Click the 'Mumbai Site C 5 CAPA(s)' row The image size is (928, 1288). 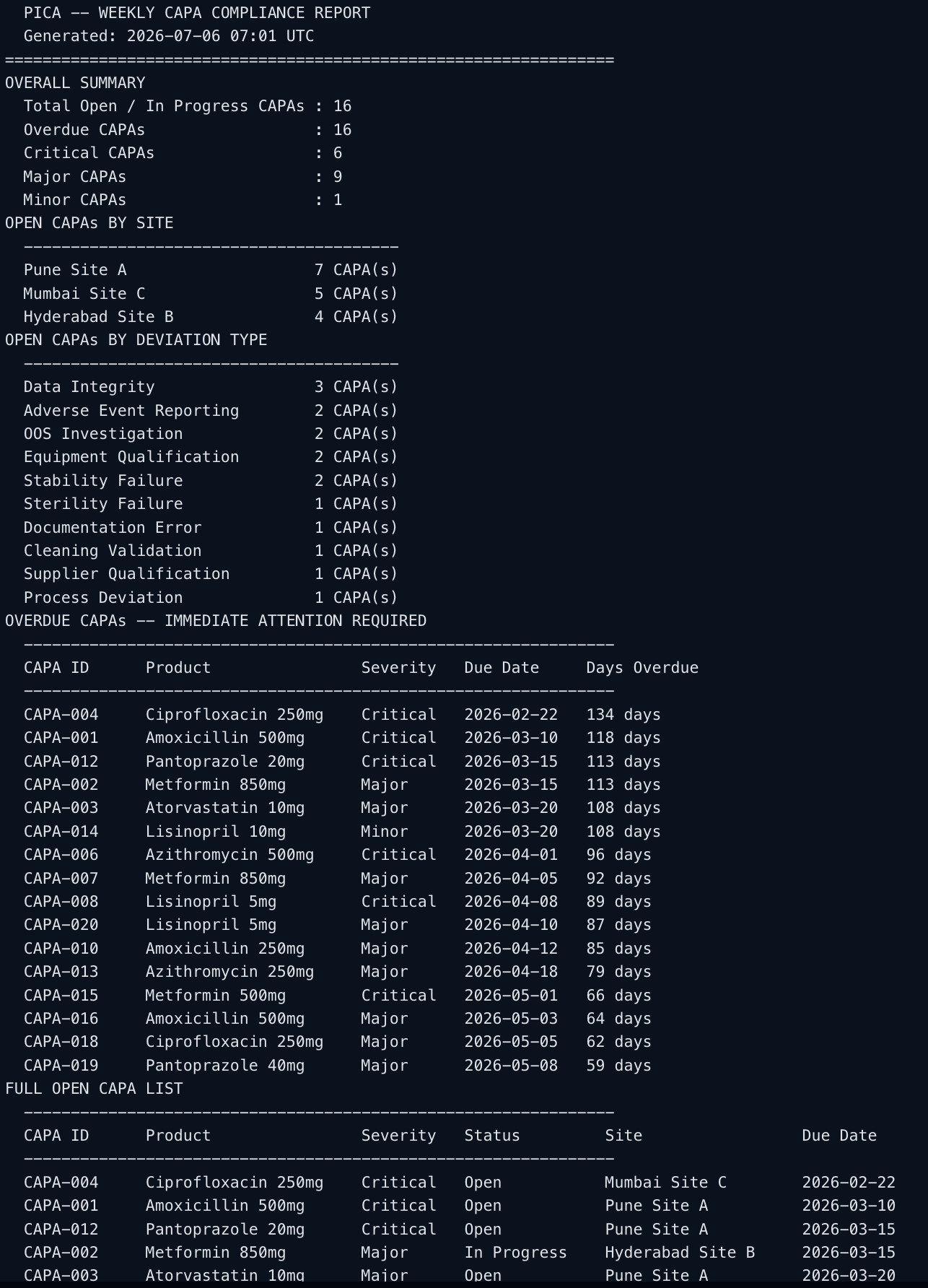[x=211, y=294]
